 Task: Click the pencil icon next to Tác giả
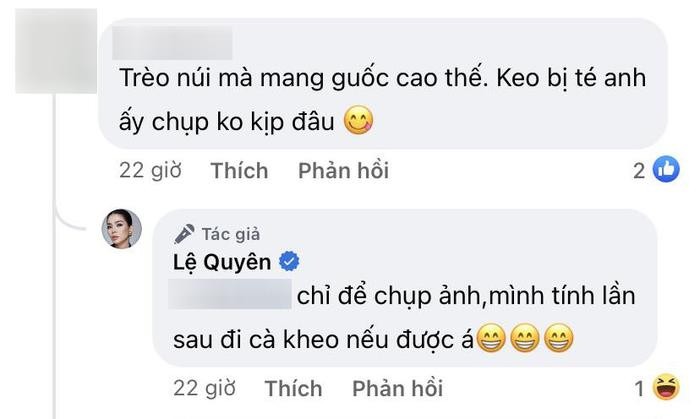point(183,235)
